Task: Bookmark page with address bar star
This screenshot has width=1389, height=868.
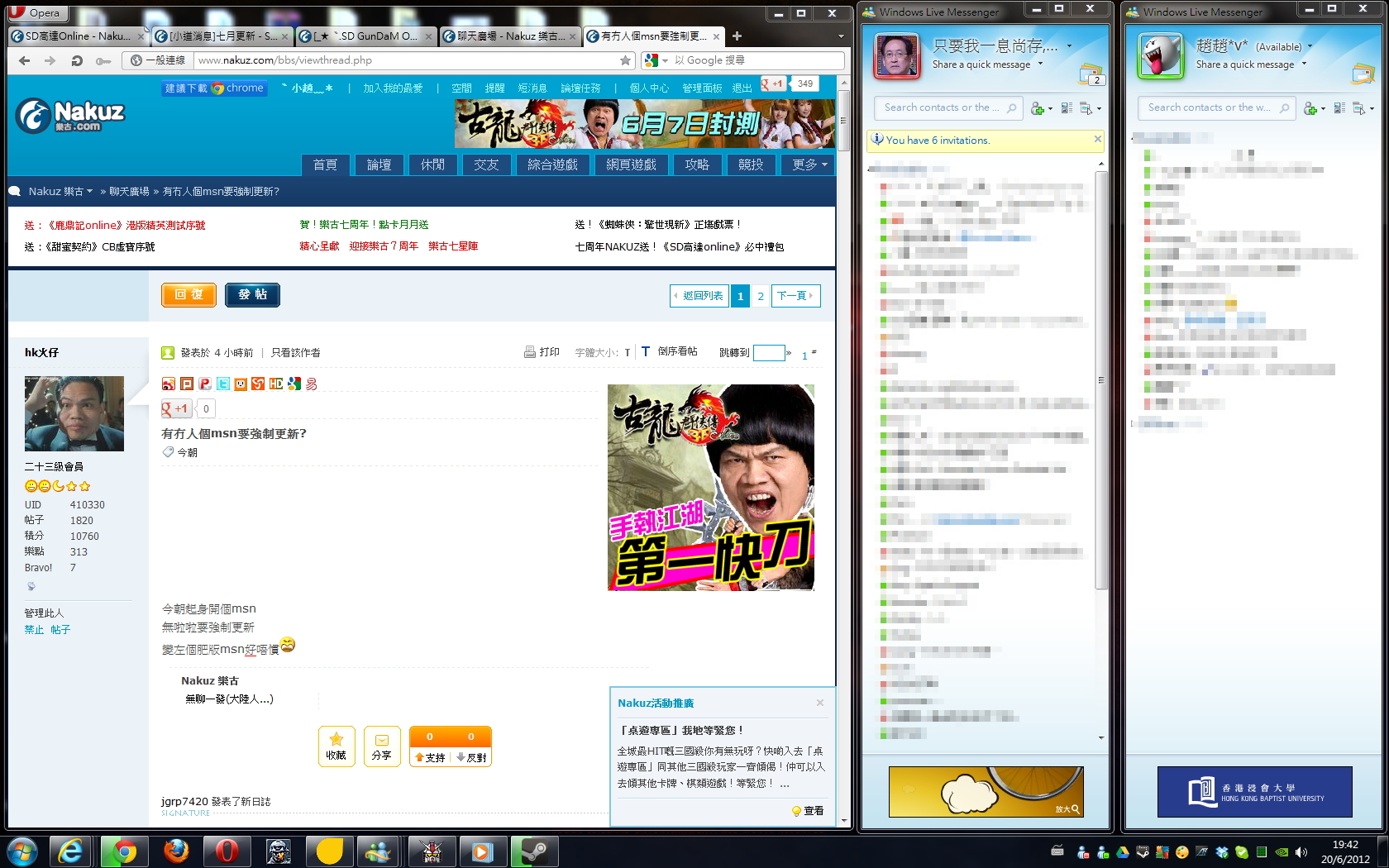Action: [x=626, y=60]
